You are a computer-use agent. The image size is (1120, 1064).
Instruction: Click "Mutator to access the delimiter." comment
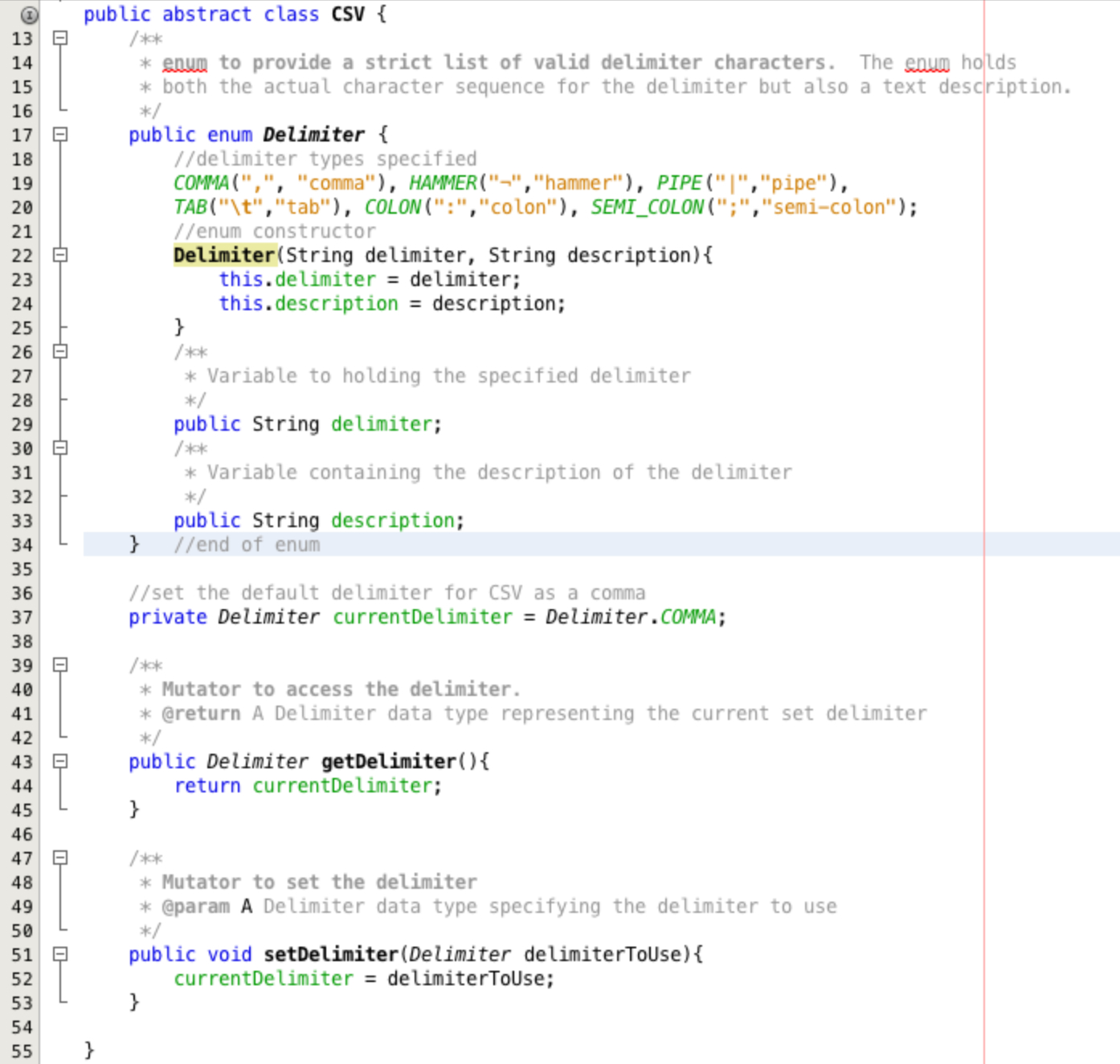click(341, 690)
